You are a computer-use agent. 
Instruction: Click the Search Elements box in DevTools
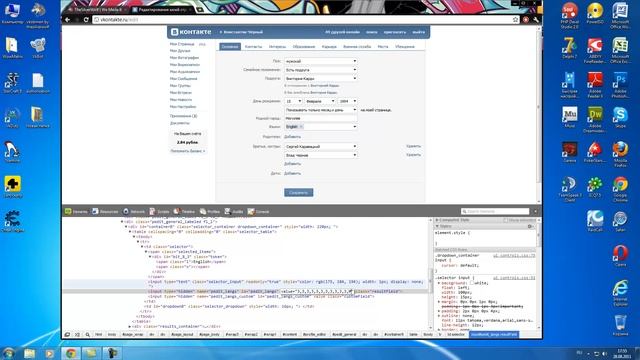(495, 211)
